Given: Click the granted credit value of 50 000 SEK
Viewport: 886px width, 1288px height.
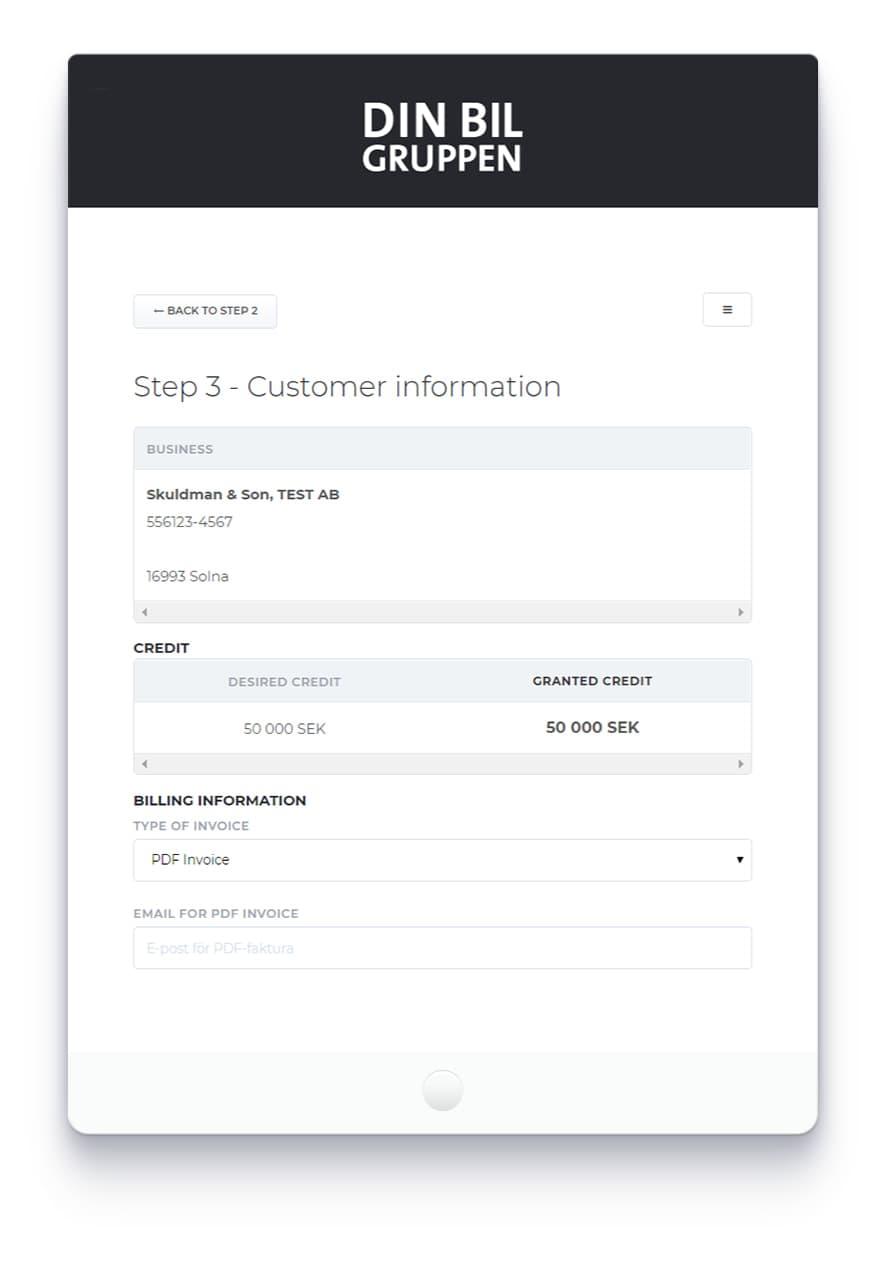Looking at the screenshot, I should pos(592,727).
